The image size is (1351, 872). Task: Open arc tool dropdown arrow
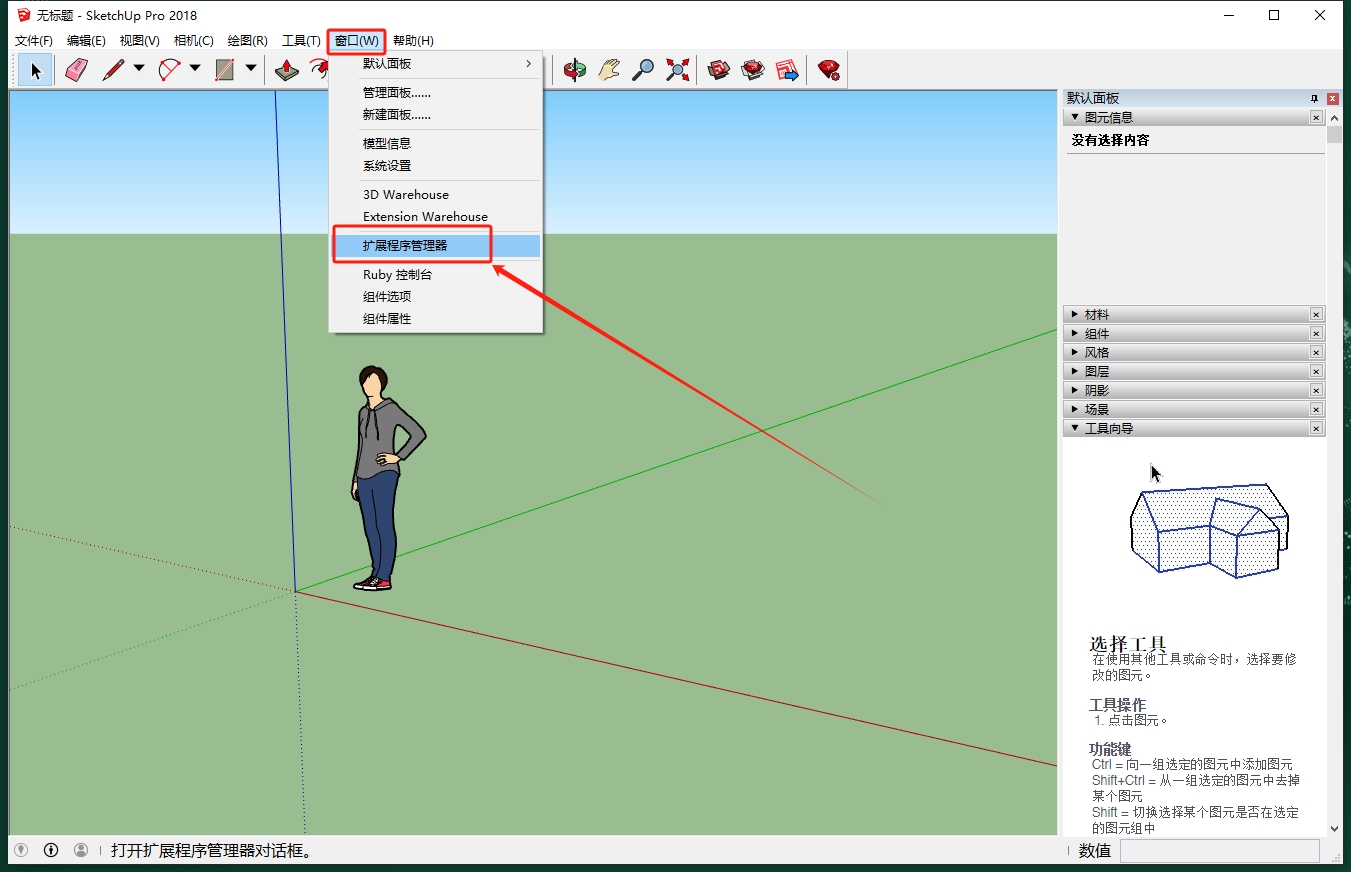(x=195, y=69)
